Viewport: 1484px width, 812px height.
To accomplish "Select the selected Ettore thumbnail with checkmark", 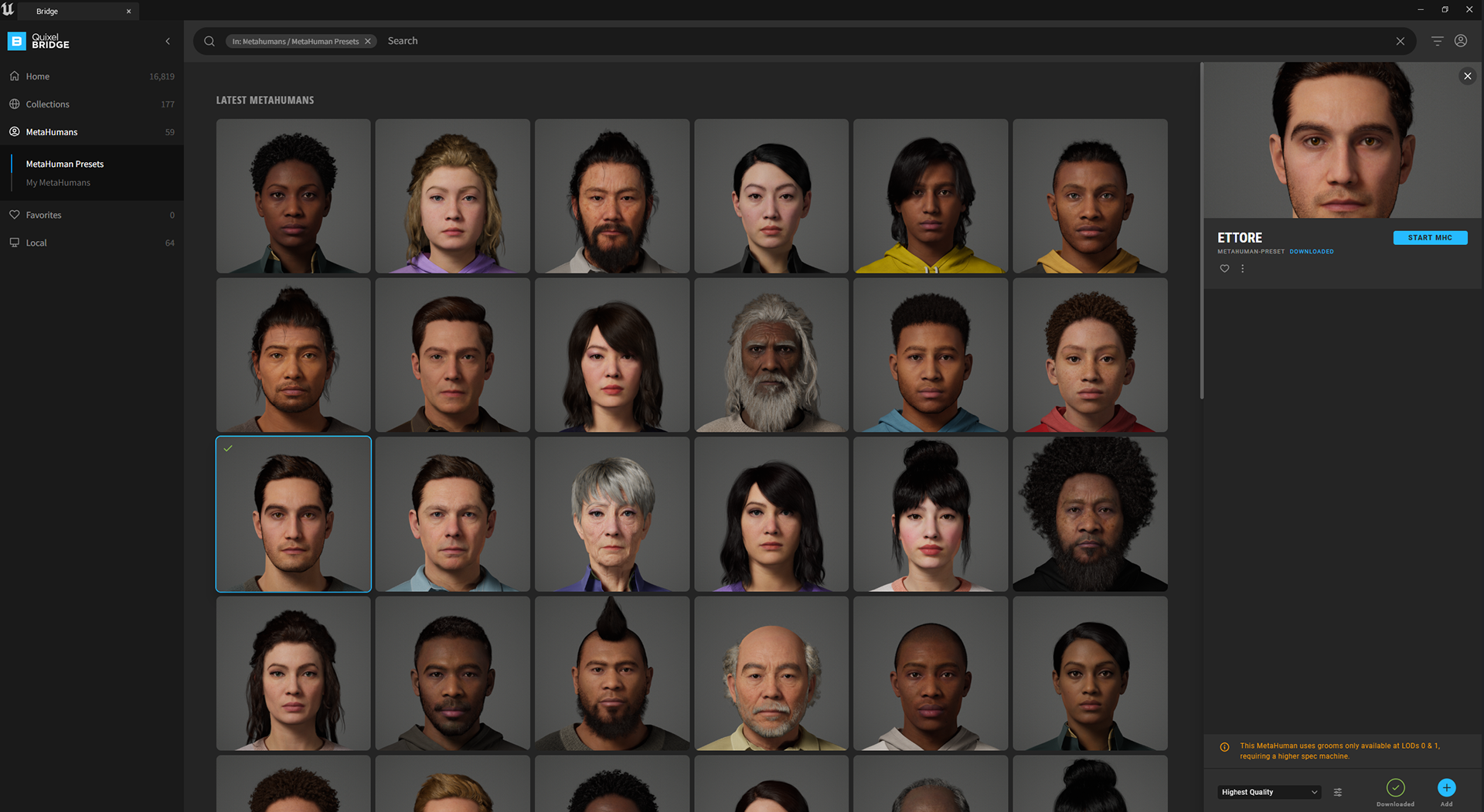I will (294, 515).
